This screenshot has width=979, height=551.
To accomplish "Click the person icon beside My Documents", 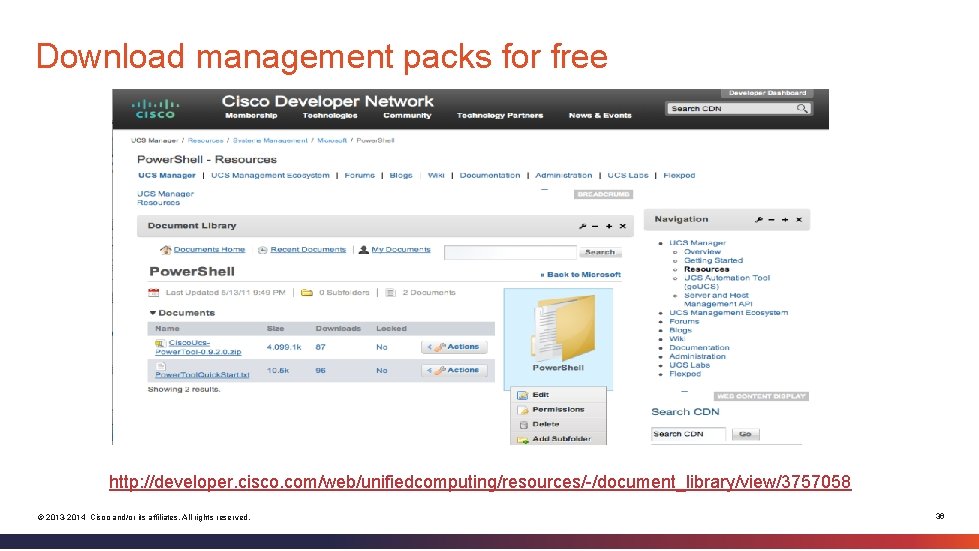I will pos(363,250).
